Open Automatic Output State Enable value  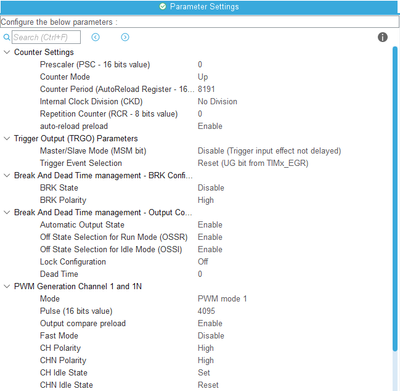(210, 225)
